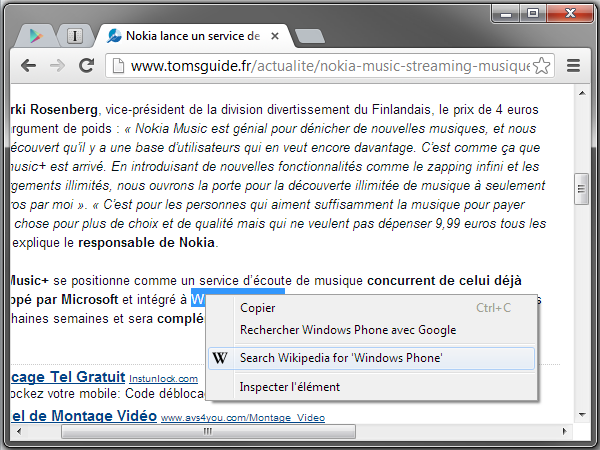Focus the tomsguide.fr address bar
The image size is (600, 450).
pyautogui.click(x=330, y=66)
